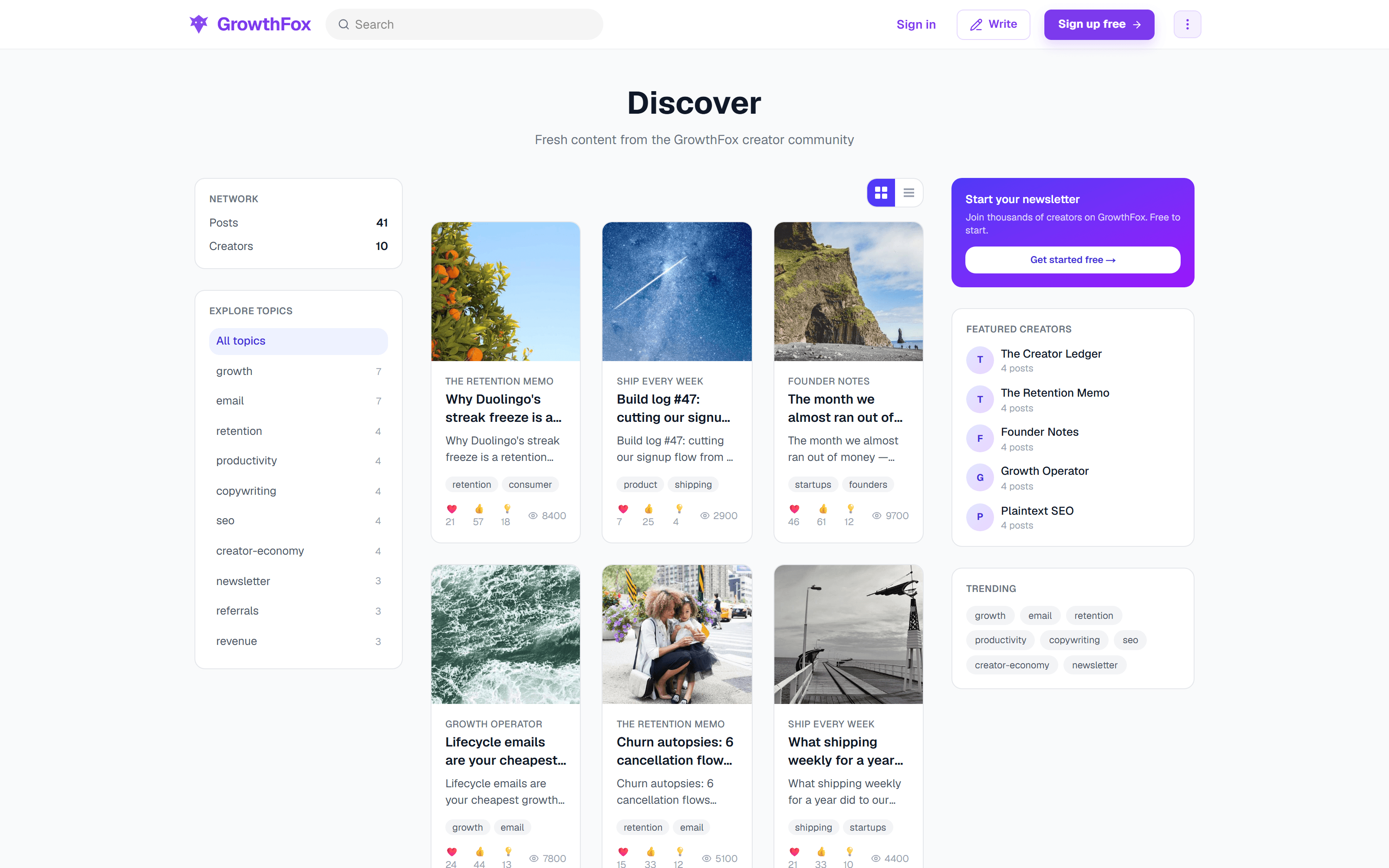Viewport: 1389px width, 868px height.
Task: Open "Build log #47" post title
Action: pyautogui.click(x=673, y=408)
